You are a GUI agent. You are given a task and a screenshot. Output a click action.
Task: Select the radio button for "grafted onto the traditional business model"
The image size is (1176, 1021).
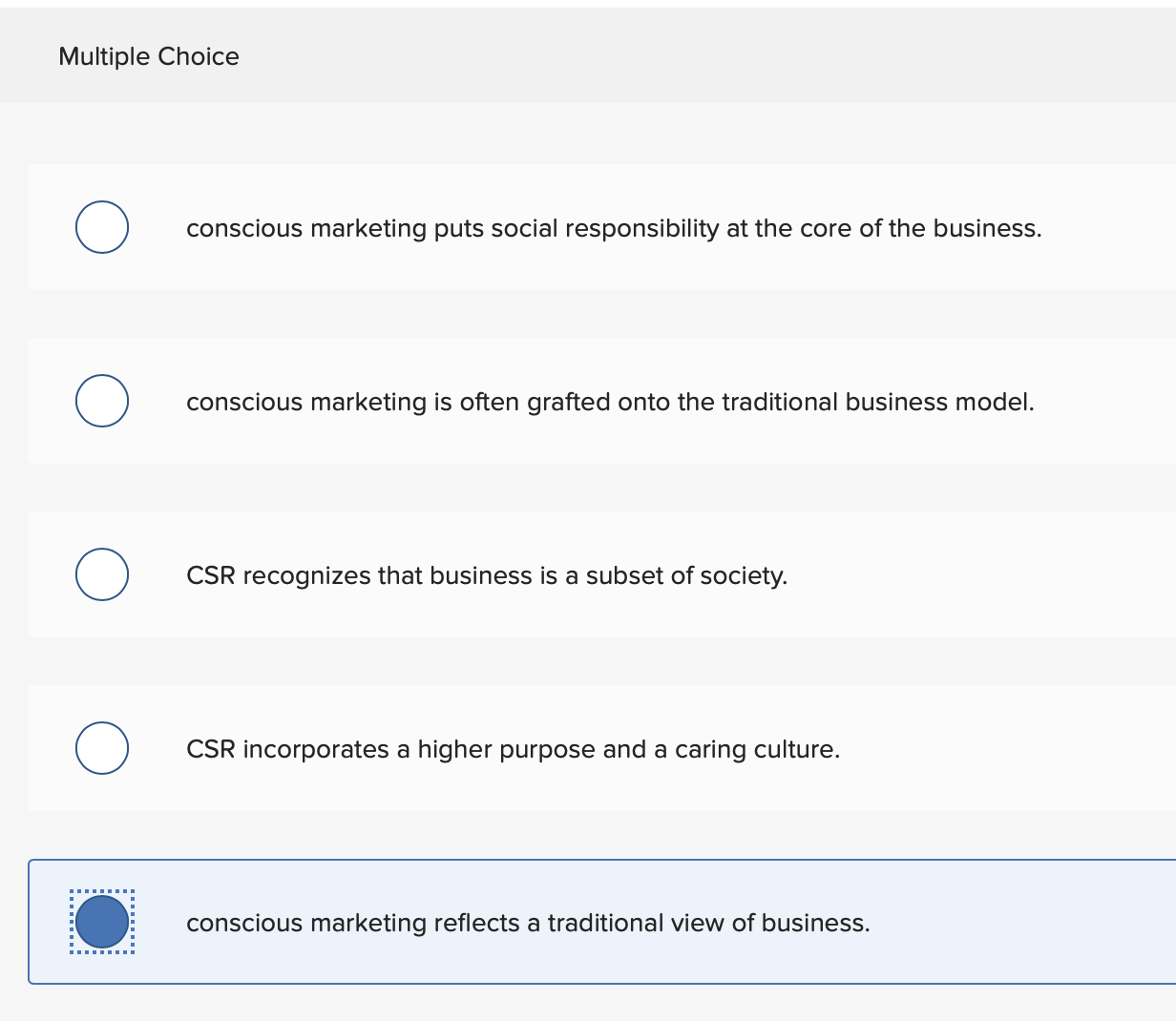pyautogui.click(x=101, y=401)
